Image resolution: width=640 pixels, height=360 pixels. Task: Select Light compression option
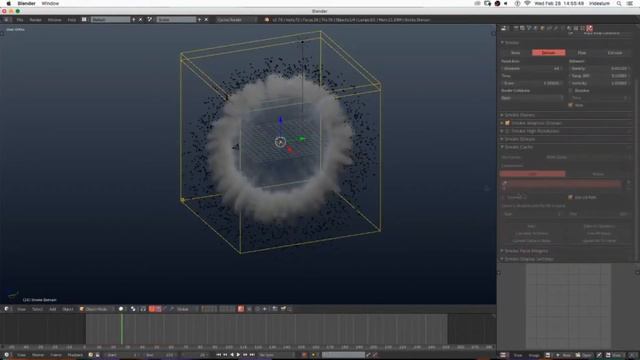tap(532, 174)
